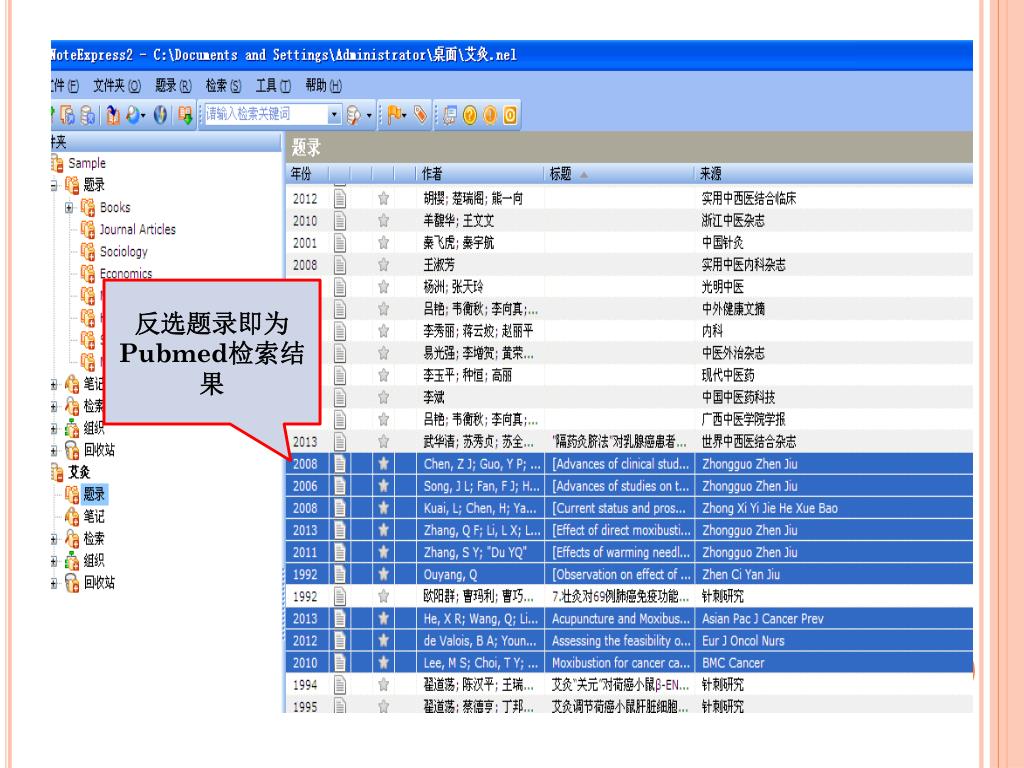Click the database backup toolbar icon

pos(88,115)
